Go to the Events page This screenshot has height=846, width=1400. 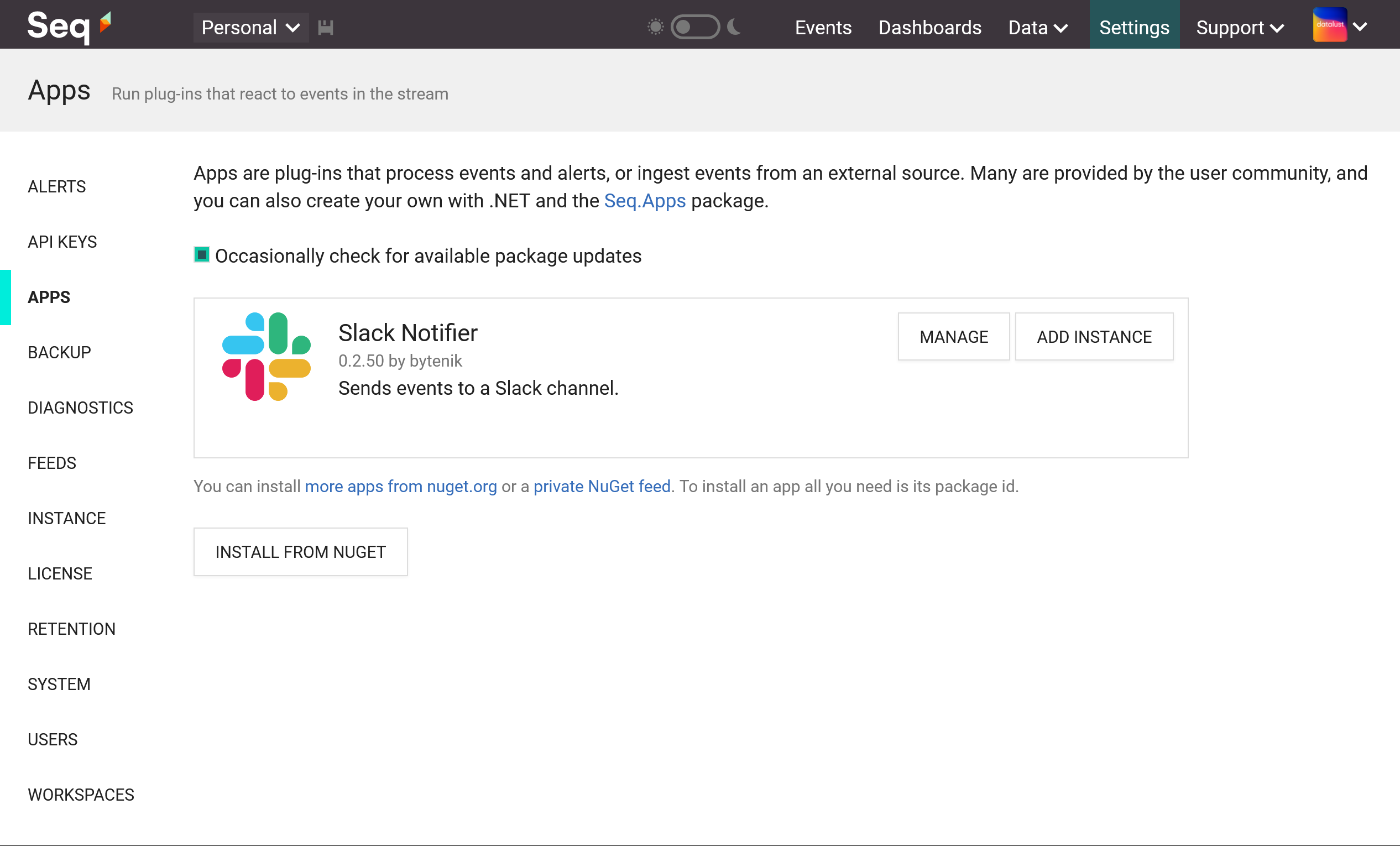823,27
